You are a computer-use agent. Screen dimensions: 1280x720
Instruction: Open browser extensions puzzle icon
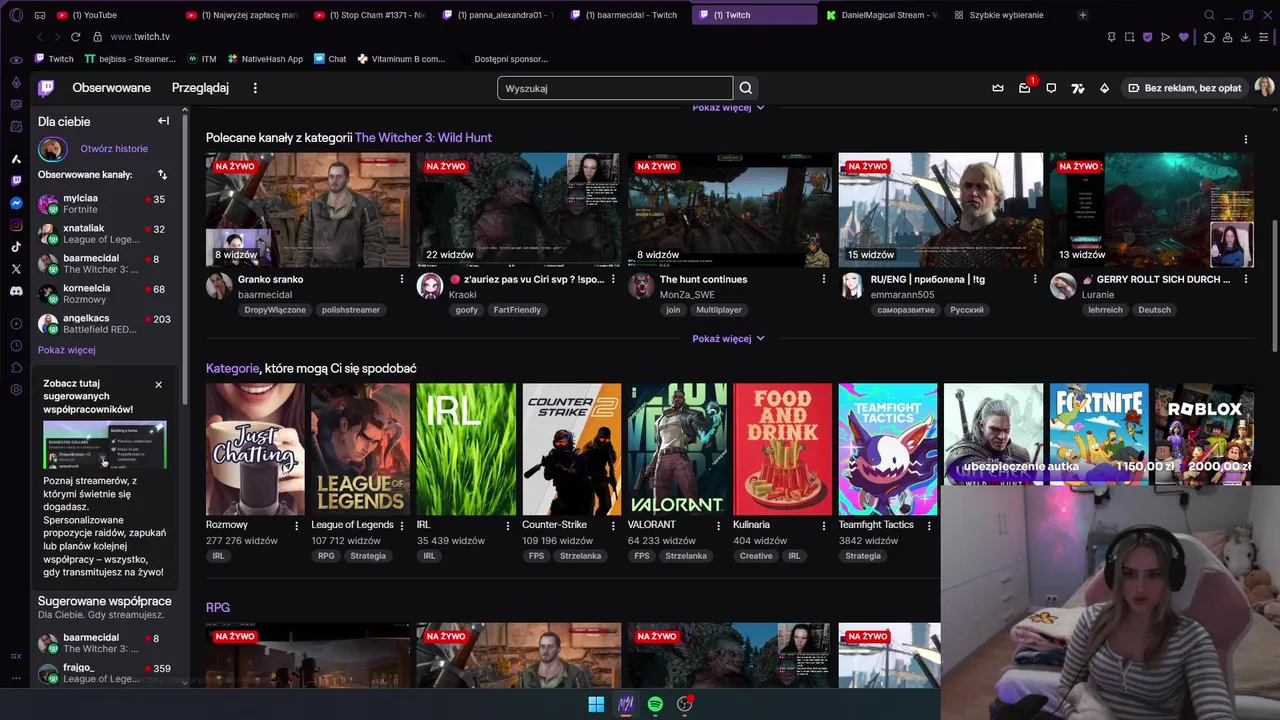click(1209, 37)
